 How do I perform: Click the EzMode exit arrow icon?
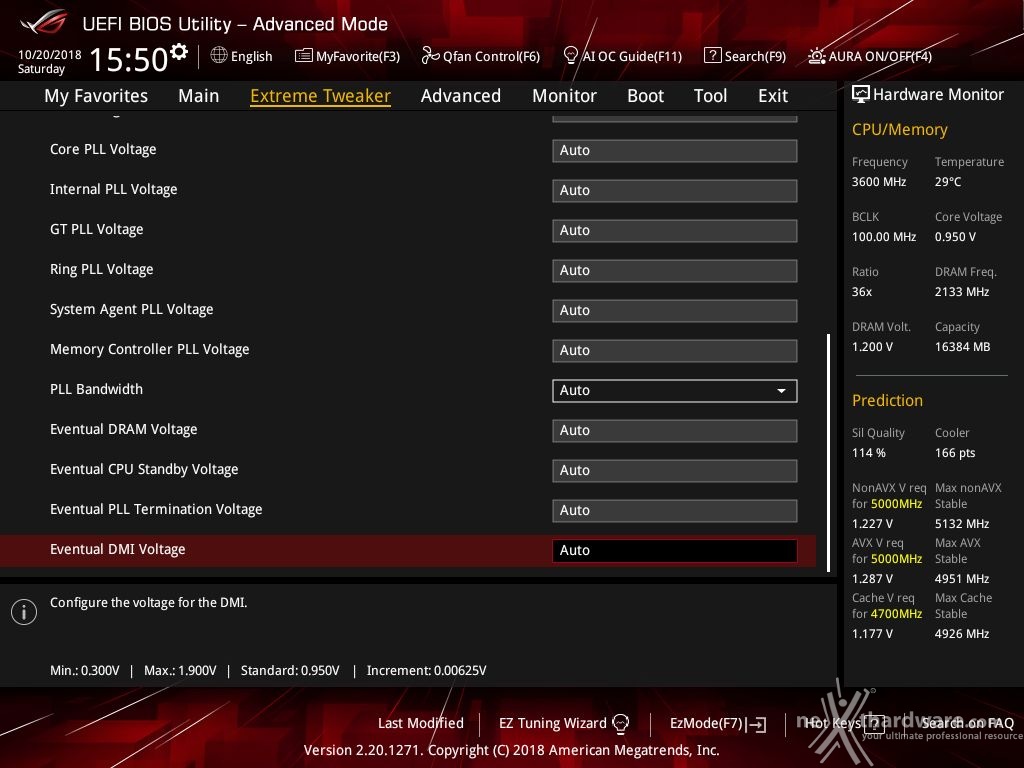pyautogui.click(x=757, y=724)
